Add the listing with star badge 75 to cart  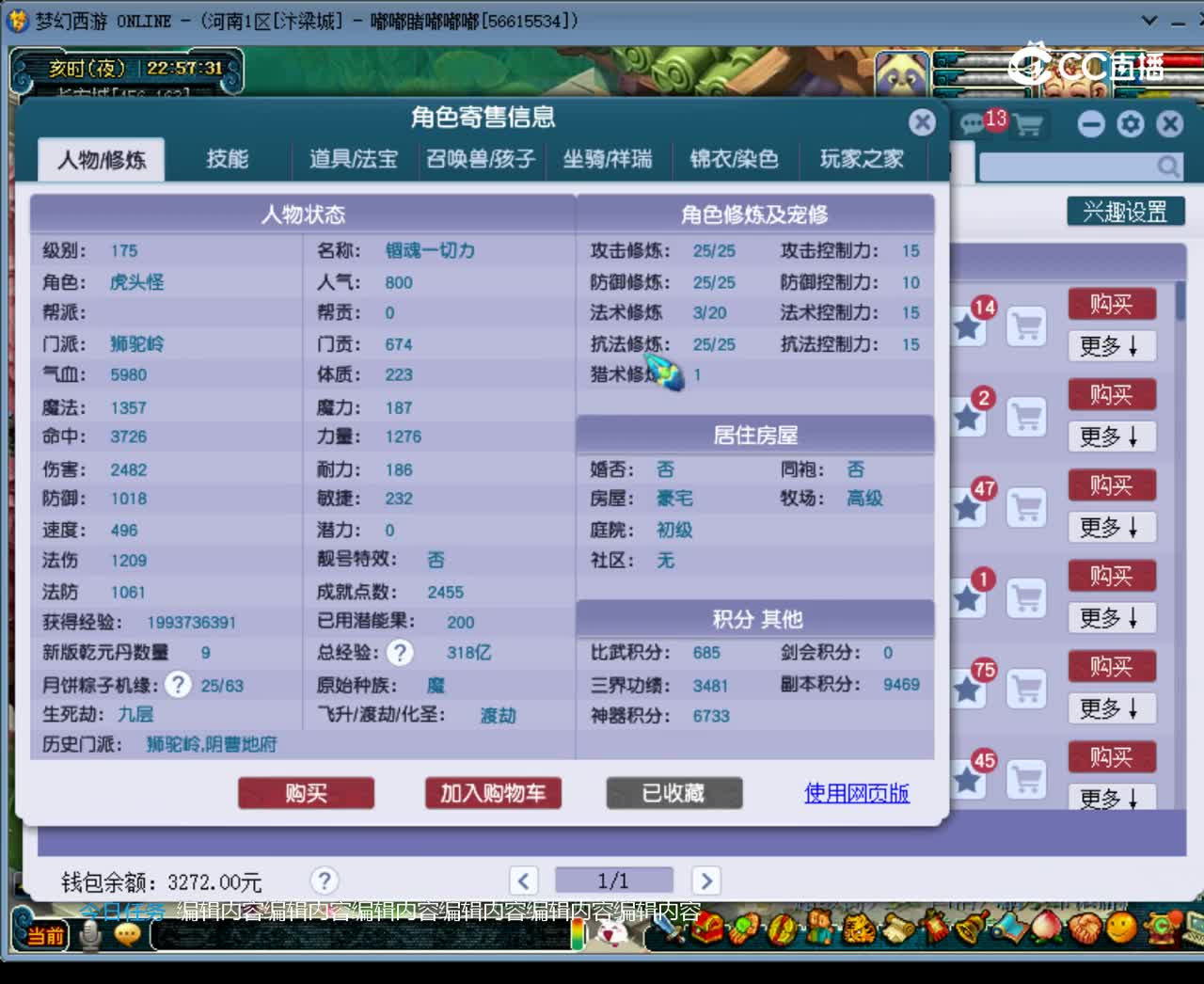[1027, 690]
